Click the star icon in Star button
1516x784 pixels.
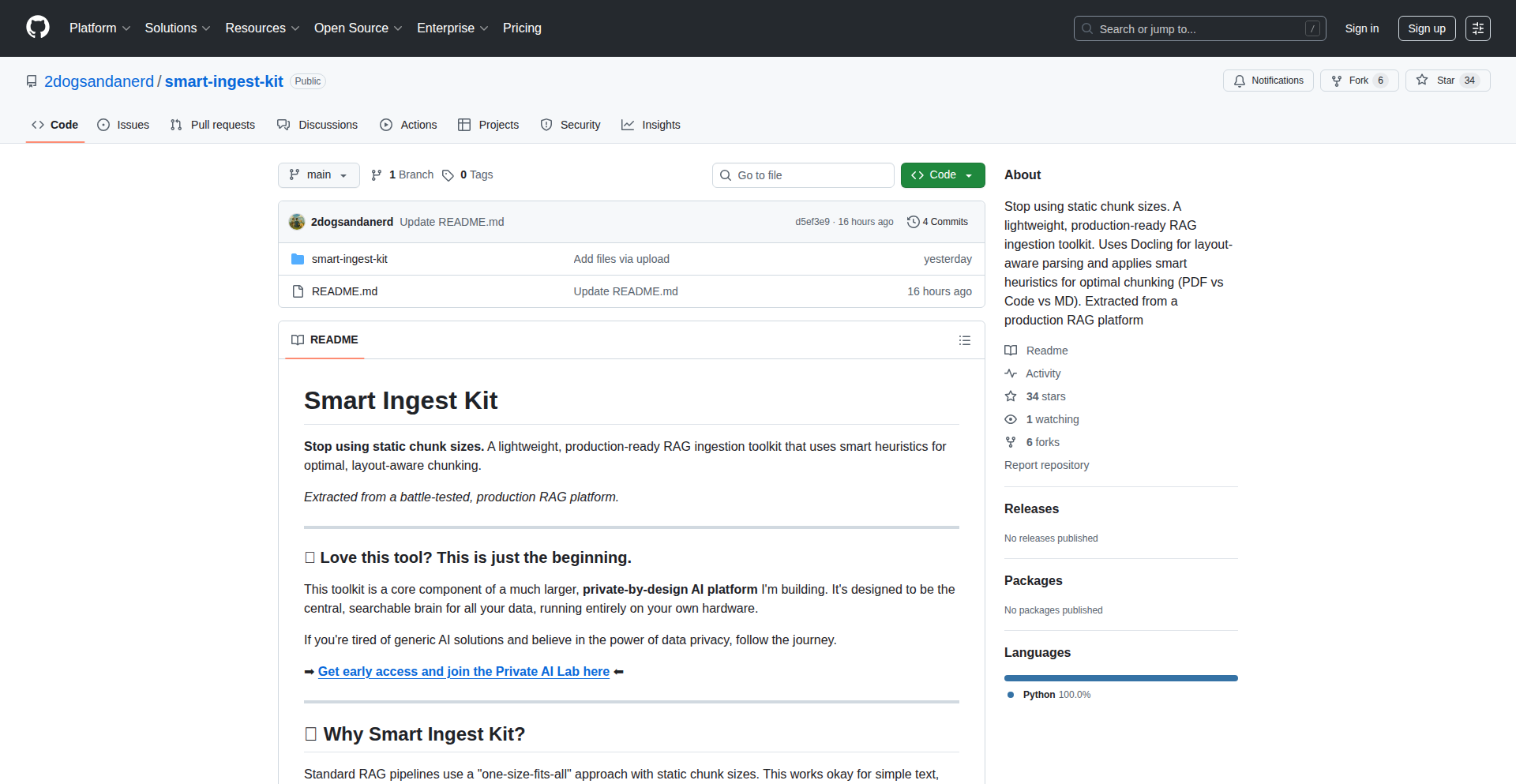click(1422, 81)
